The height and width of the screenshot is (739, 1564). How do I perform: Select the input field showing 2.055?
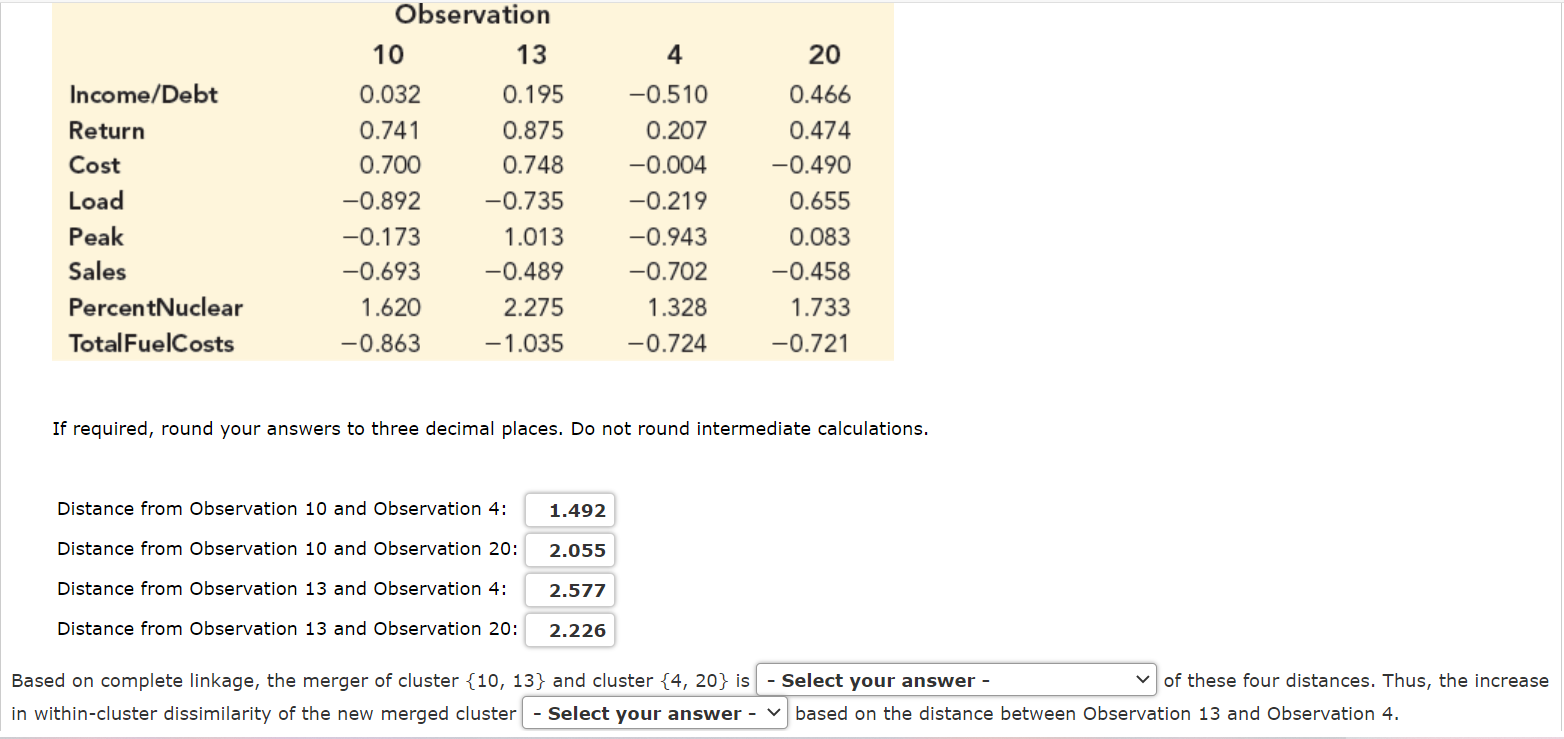coord(569,550)
